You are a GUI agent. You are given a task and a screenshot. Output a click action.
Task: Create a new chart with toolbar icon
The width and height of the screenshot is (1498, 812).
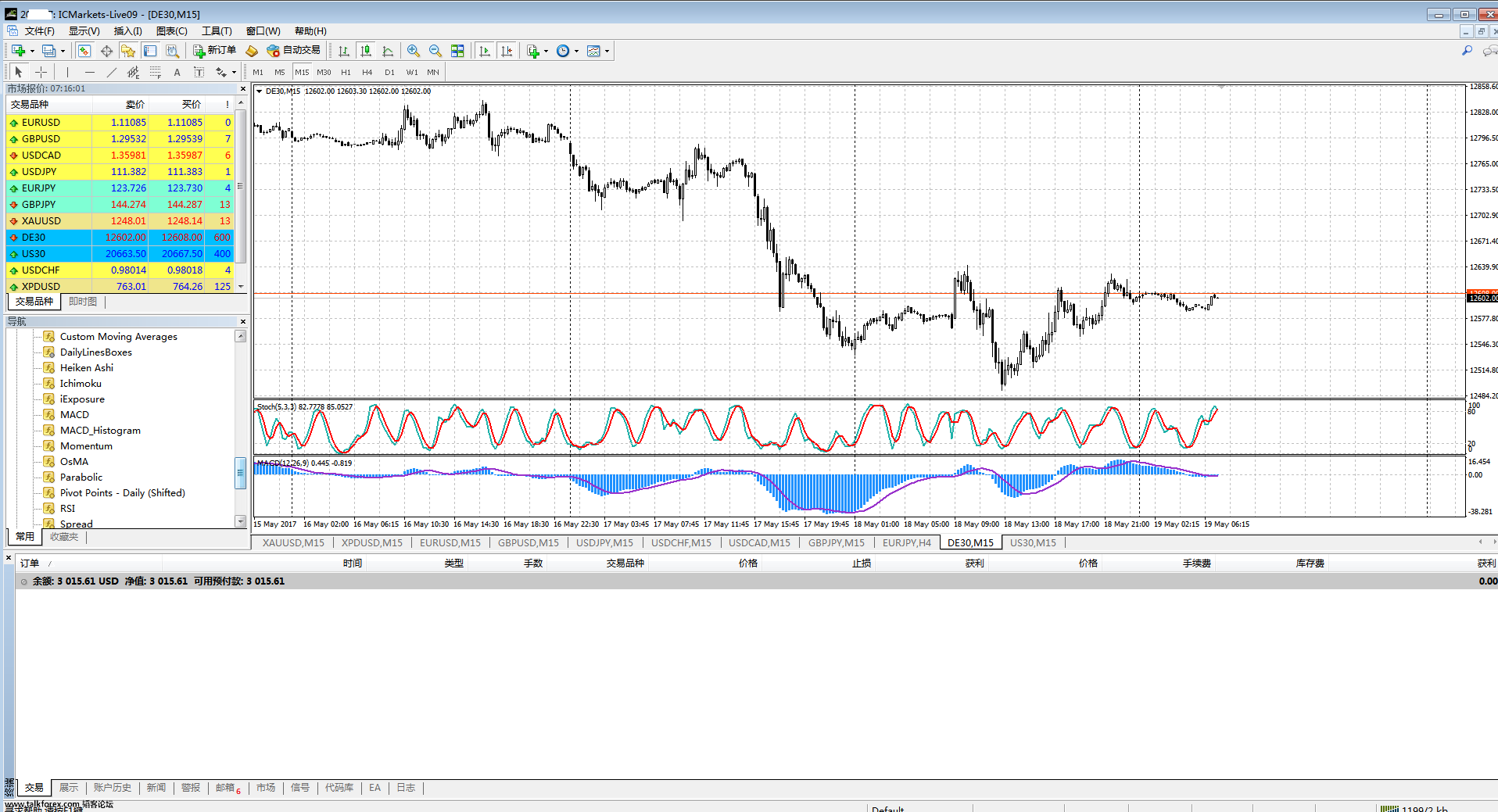(18, 51)
